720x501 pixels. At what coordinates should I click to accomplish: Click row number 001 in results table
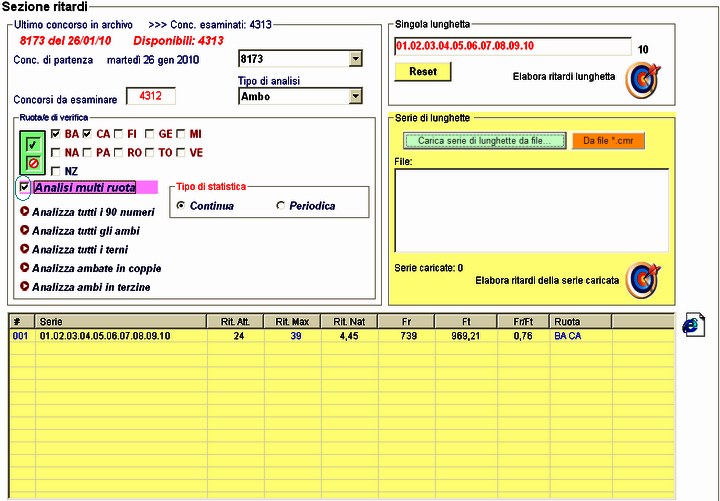(20, 336)
